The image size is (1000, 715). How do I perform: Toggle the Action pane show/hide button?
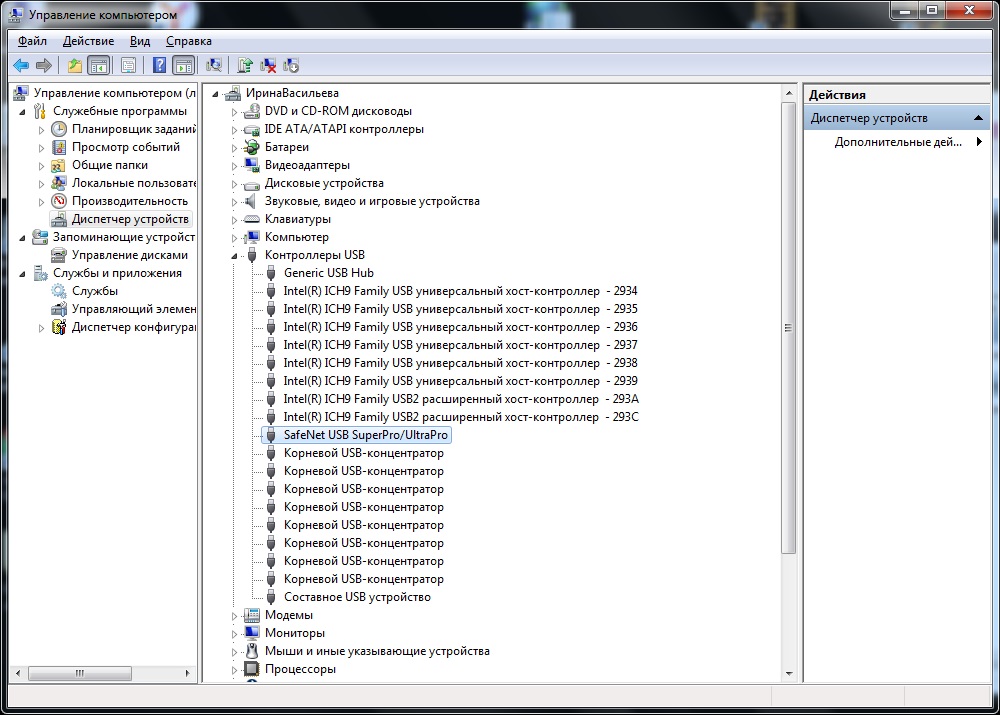pos(183,66)
